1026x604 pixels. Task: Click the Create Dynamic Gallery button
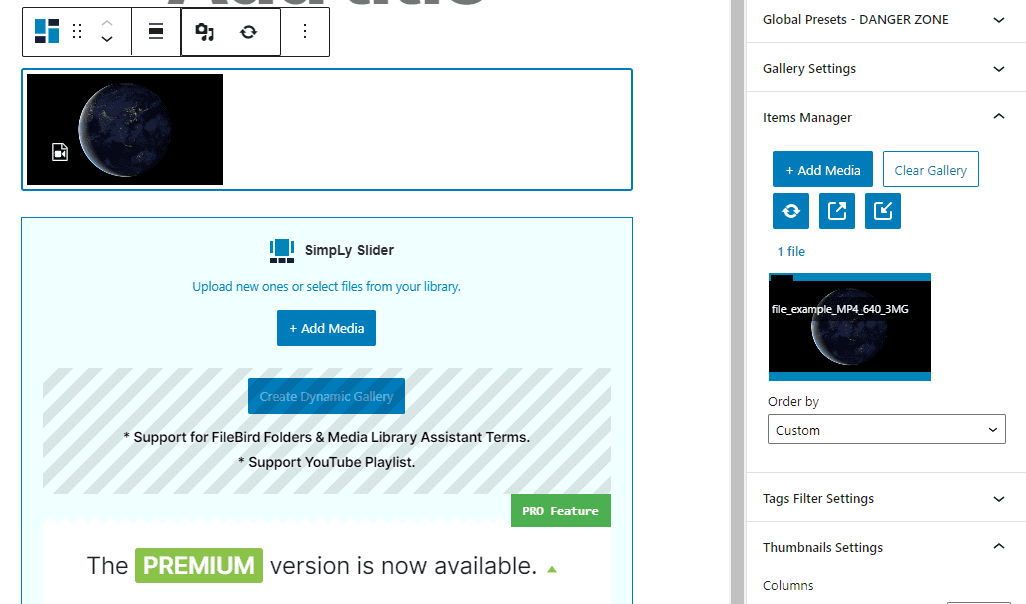tap(326, 395)
